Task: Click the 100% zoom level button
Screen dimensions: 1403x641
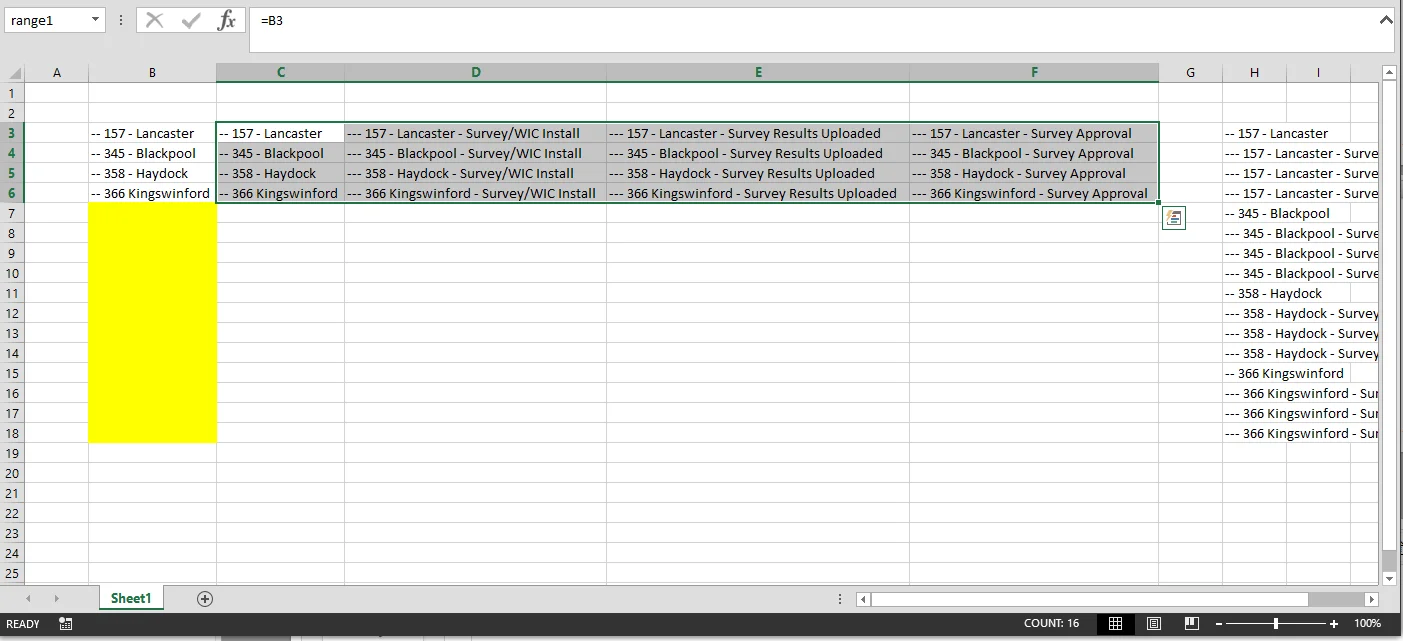Action: click(1367, 624)
